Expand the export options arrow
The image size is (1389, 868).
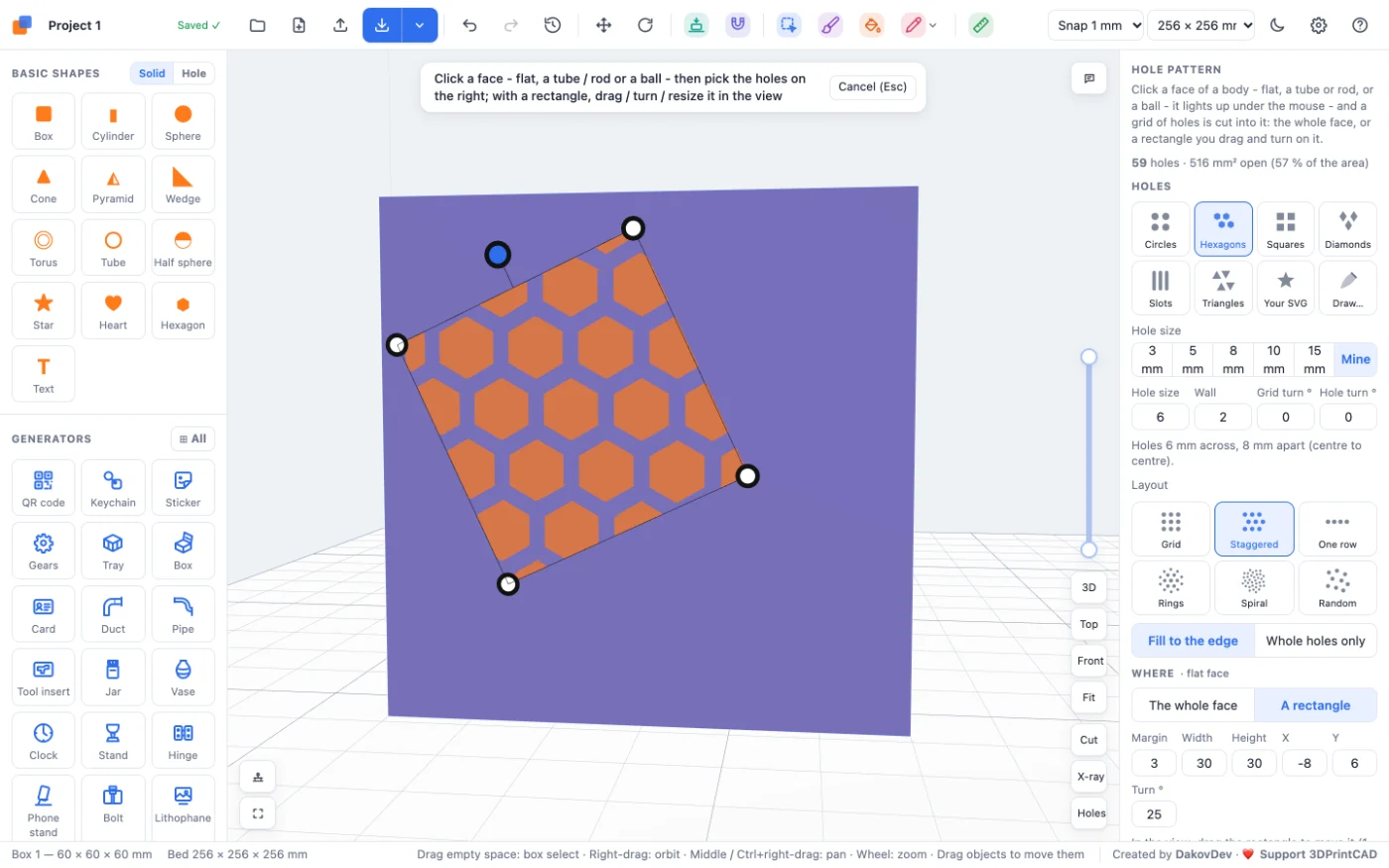click(420, 25)
